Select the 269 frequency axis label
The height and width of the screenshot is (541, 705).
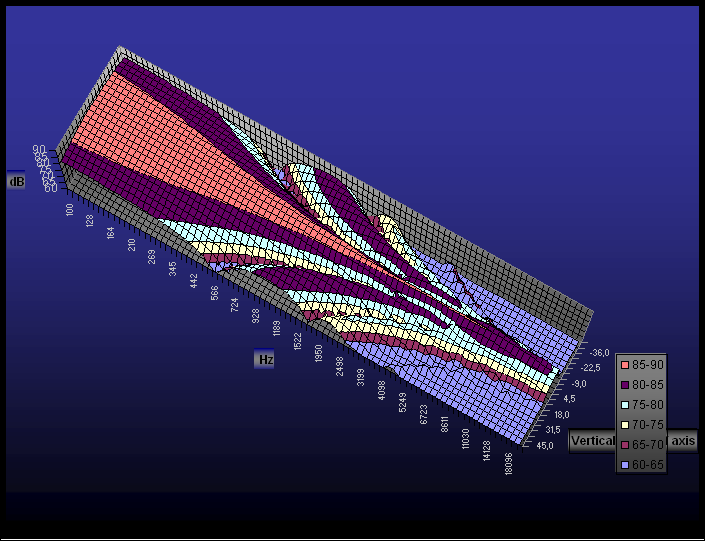click(152, 257)
